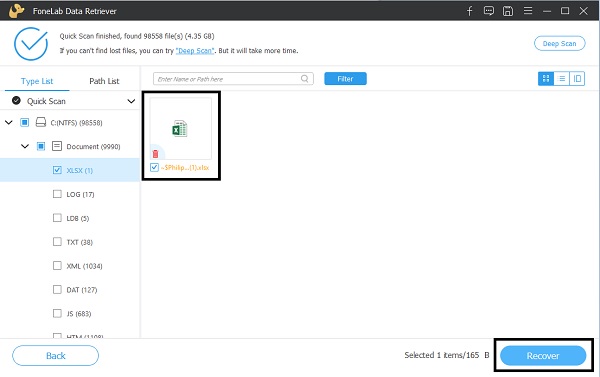Click the Quick Scan check icon
Image resolution: width=600 pixels, height=377 pixels.
point(16,101)
